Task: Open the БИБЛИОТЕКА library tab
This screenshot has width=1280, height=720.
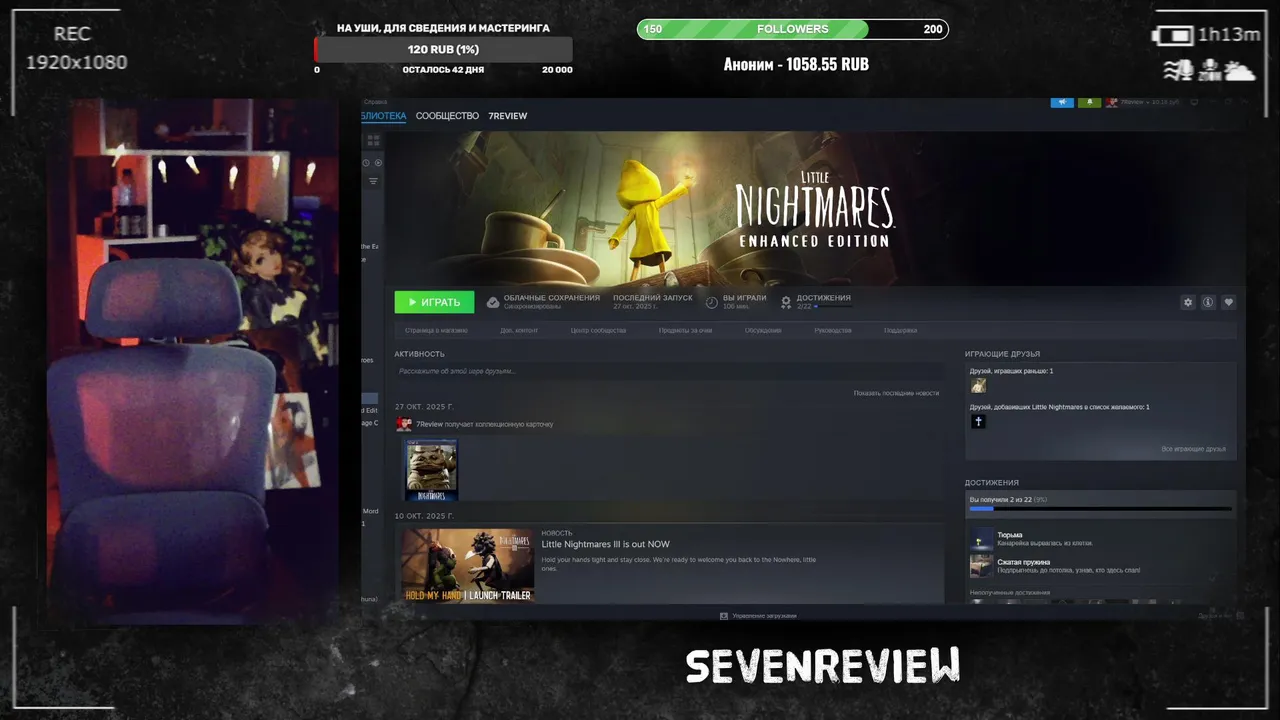Action: point(384,116)
